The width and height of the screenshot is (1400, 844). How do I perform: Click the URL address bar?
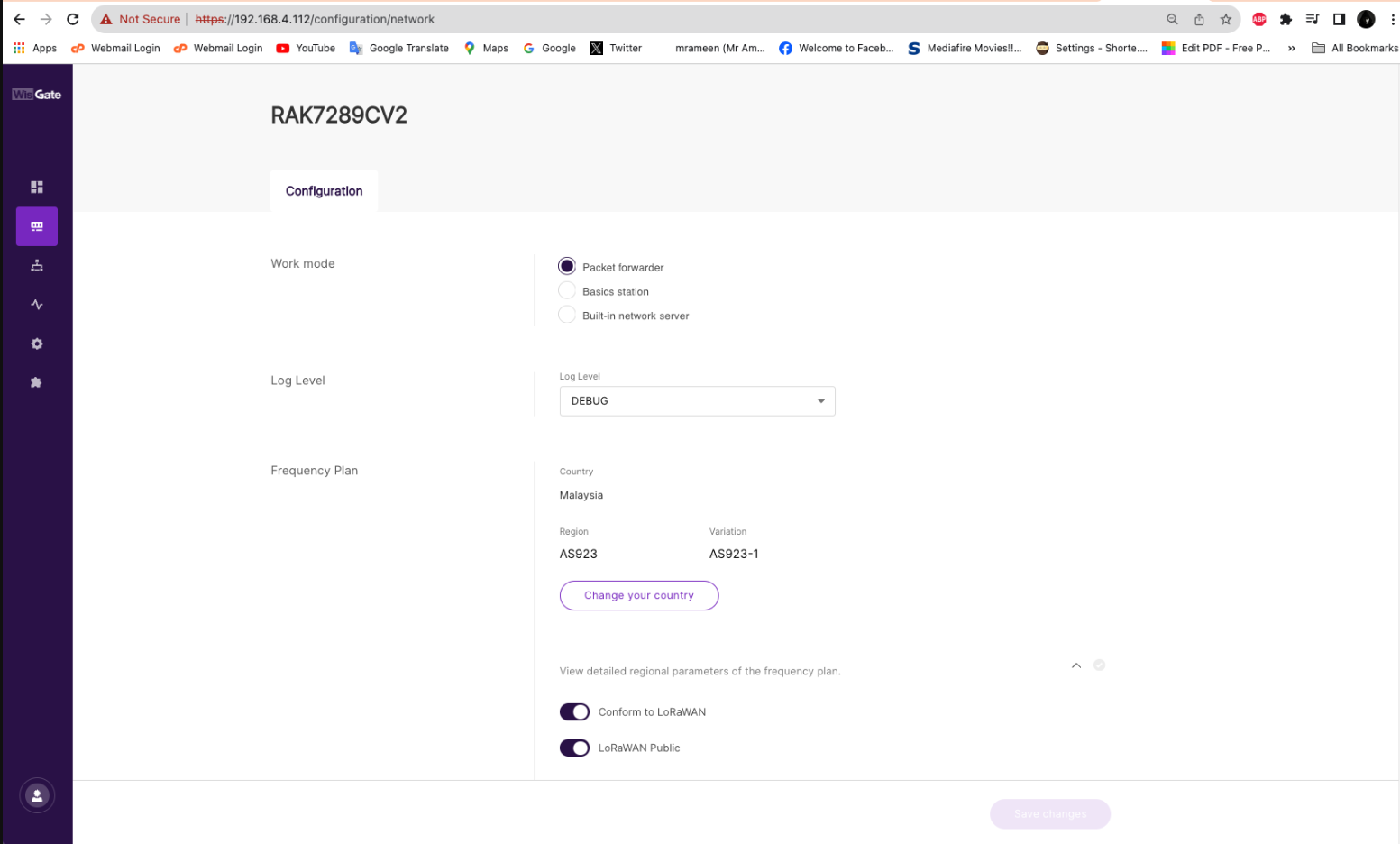click(x=667, y=19)
